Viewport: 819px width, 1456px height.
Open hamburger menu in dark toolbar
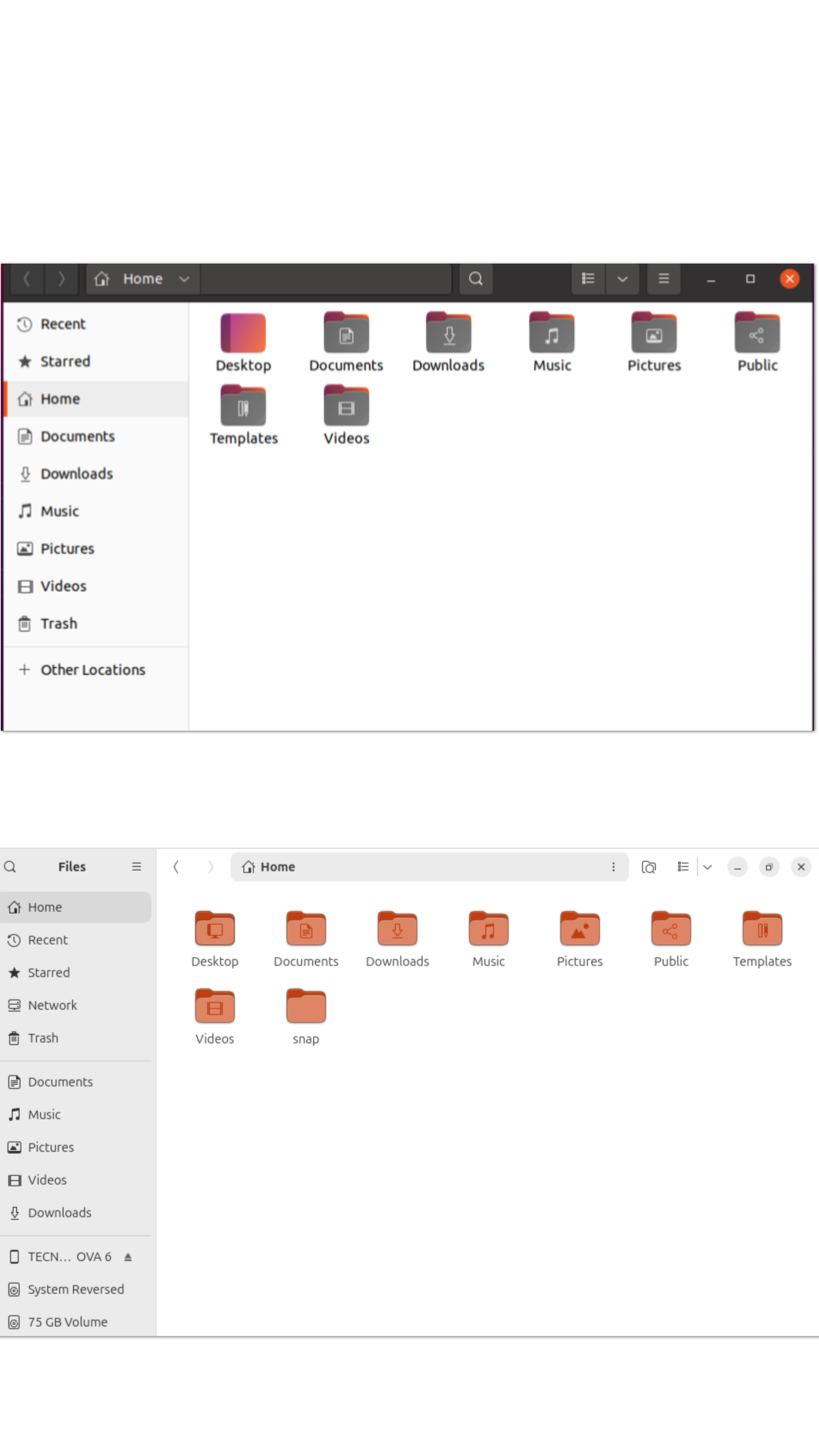[x=664, y=279]
